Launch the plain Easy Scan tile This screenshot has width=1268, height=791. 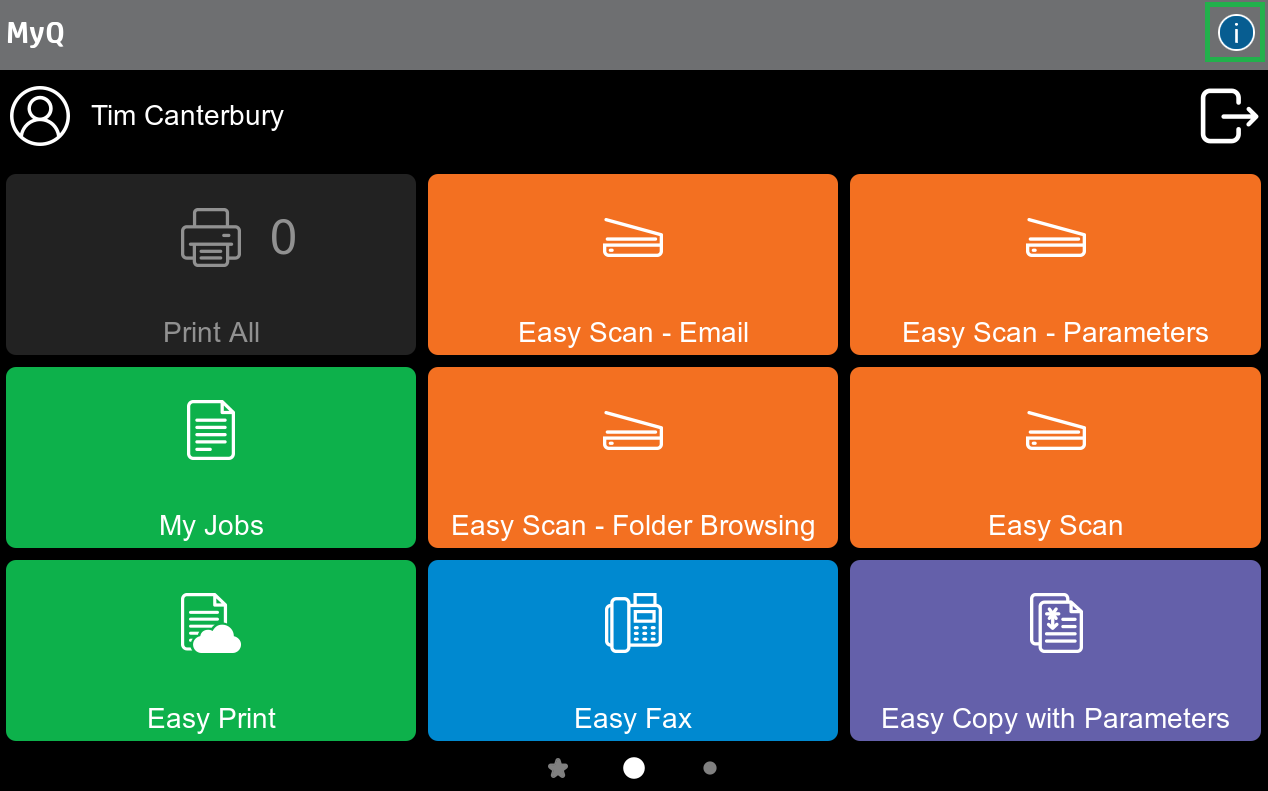tap(1055, 457)
